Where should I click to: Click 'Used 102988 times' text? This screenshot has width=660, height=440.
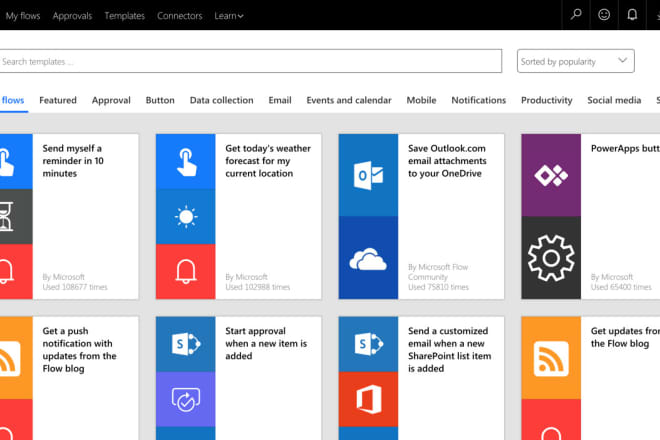[x=258, y=287]
